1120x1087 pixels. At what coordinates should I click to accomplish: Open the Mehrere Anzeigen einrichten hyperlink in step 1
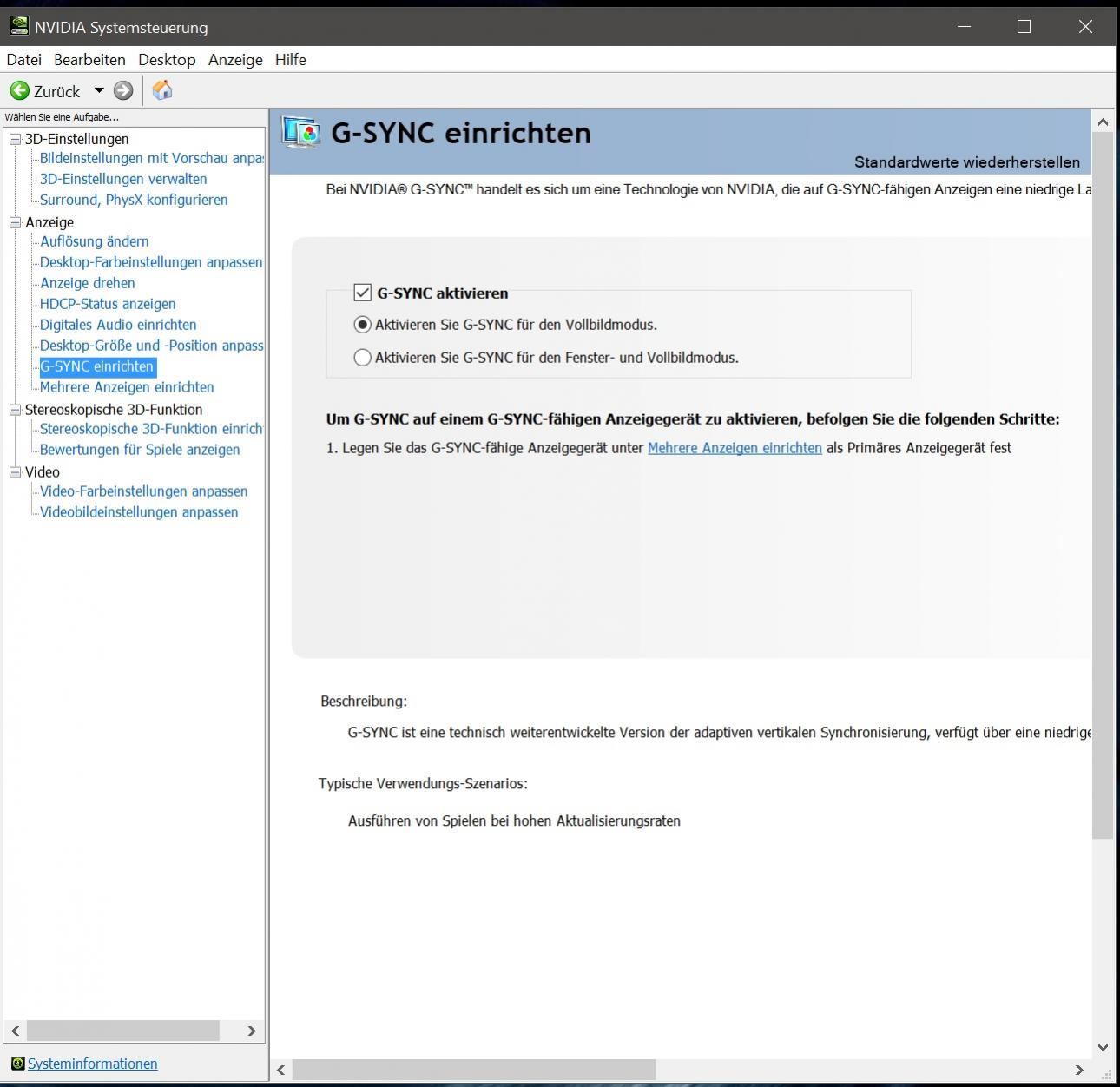(735, 448)
